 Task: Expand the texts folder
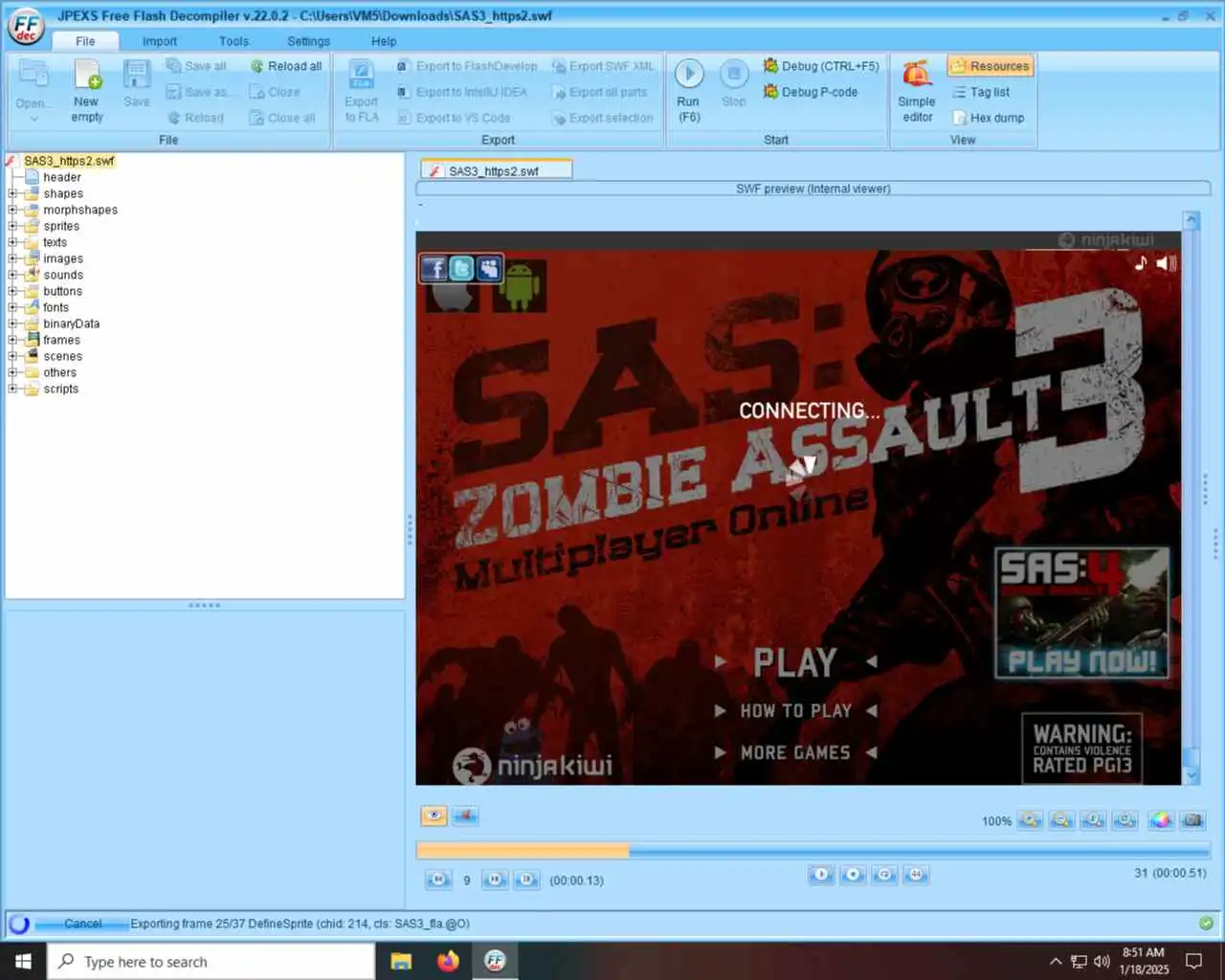[x=12, y=242]
